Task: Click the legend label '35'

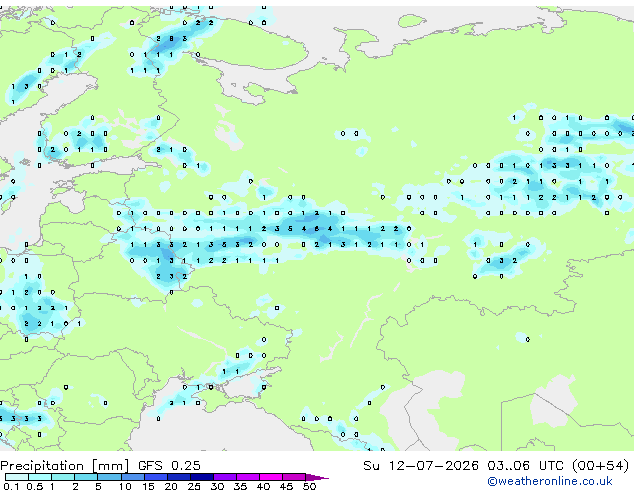Action: tap(240, 486)
